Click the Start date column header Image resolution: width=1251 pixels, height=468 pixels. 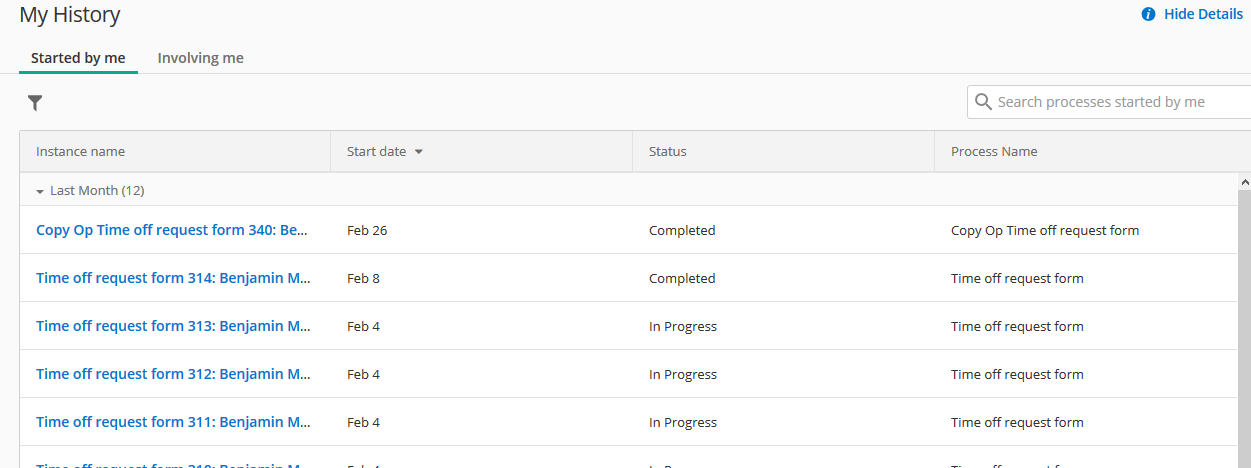(376, 152)
